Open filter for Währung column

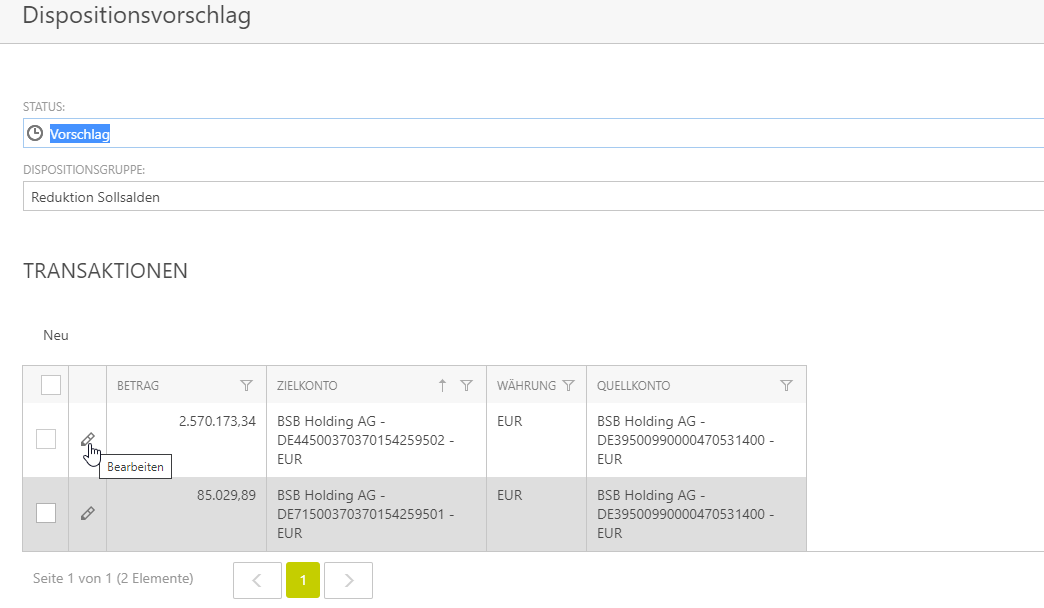(x=568, y=385)
